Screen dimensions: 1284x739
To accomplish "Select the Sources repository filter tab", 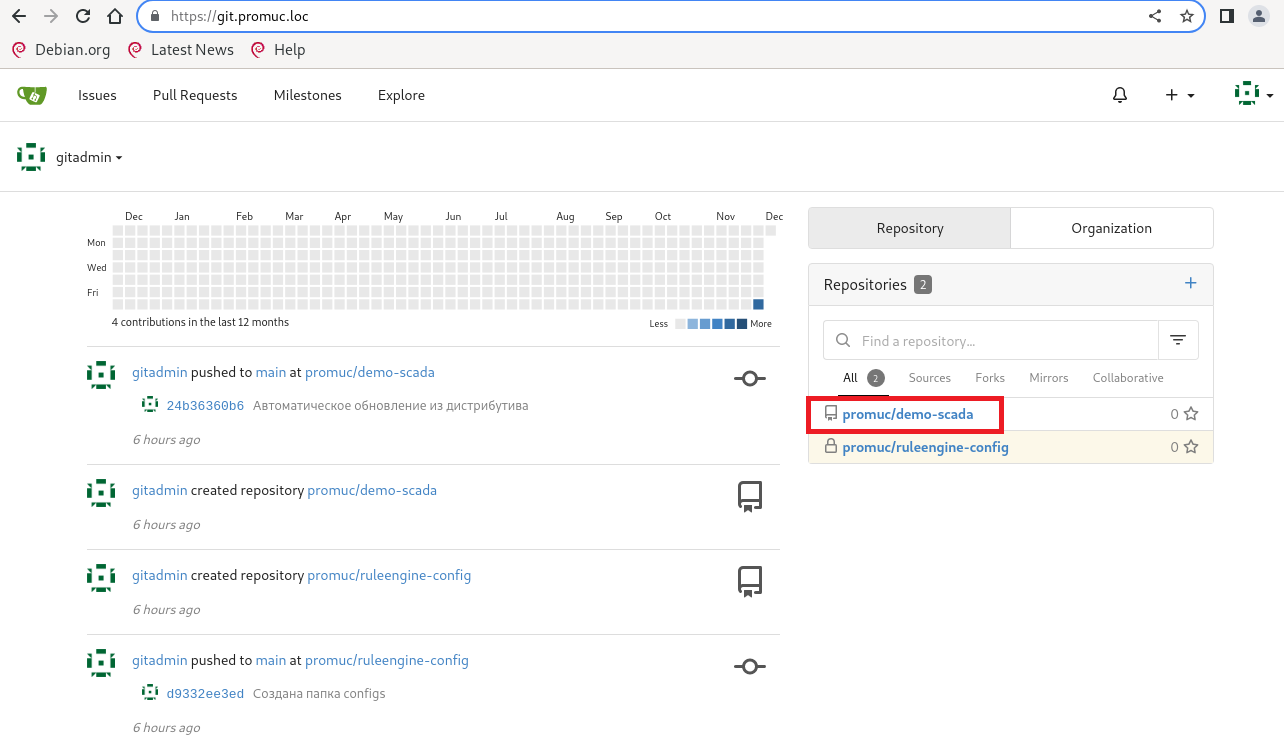I will (929, 378).
